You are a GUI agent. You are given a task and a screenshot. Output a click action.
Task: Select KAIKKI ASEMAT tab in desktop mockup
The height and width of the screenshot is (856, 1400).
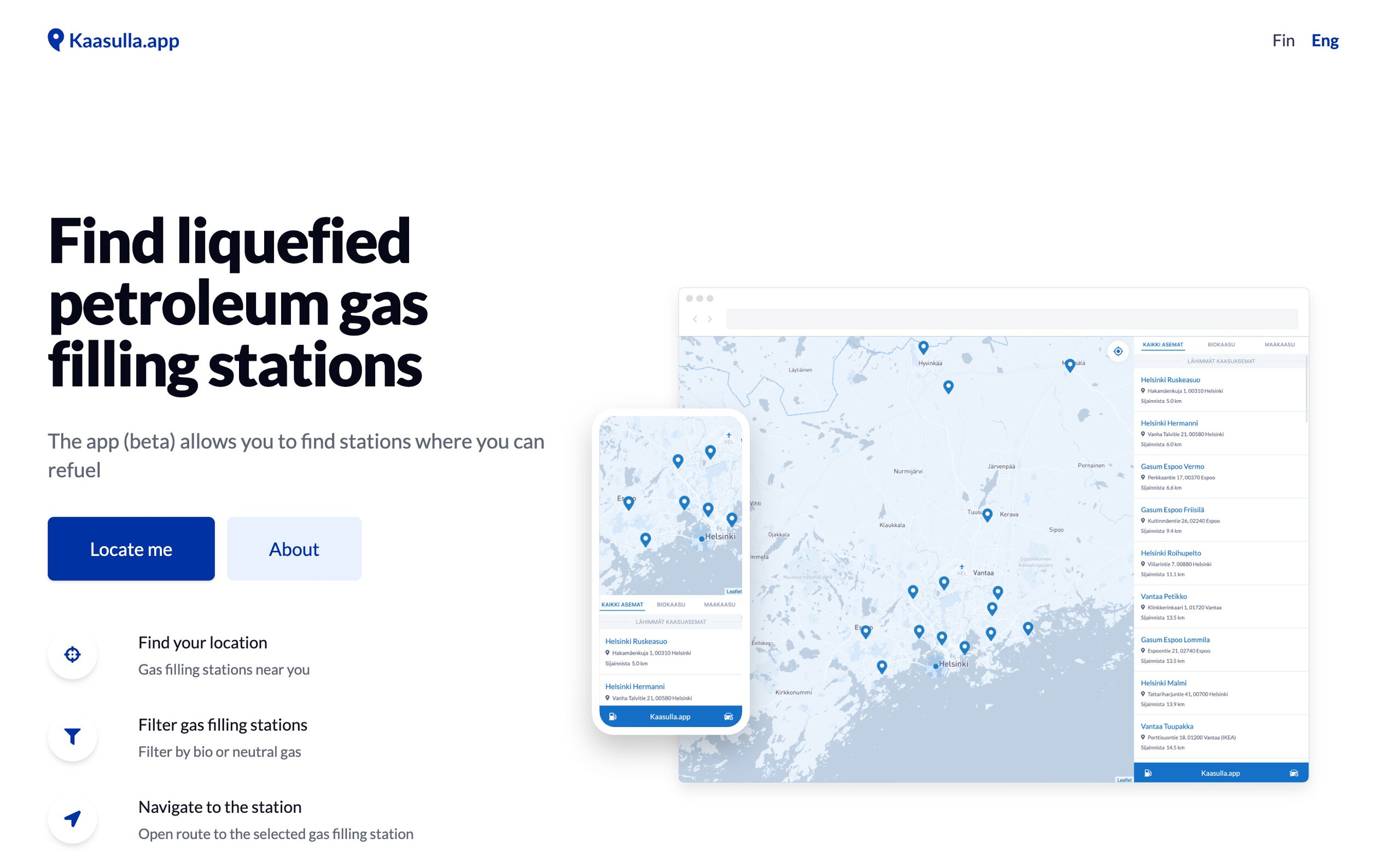point(1163,345)
